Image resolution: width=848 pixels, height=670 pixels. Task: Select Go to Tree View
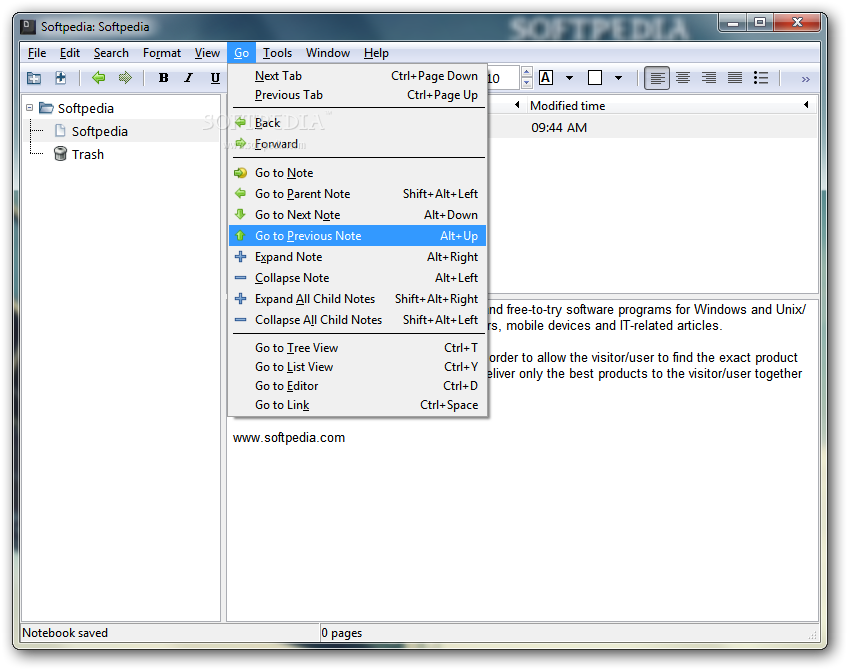coord(357,348)
